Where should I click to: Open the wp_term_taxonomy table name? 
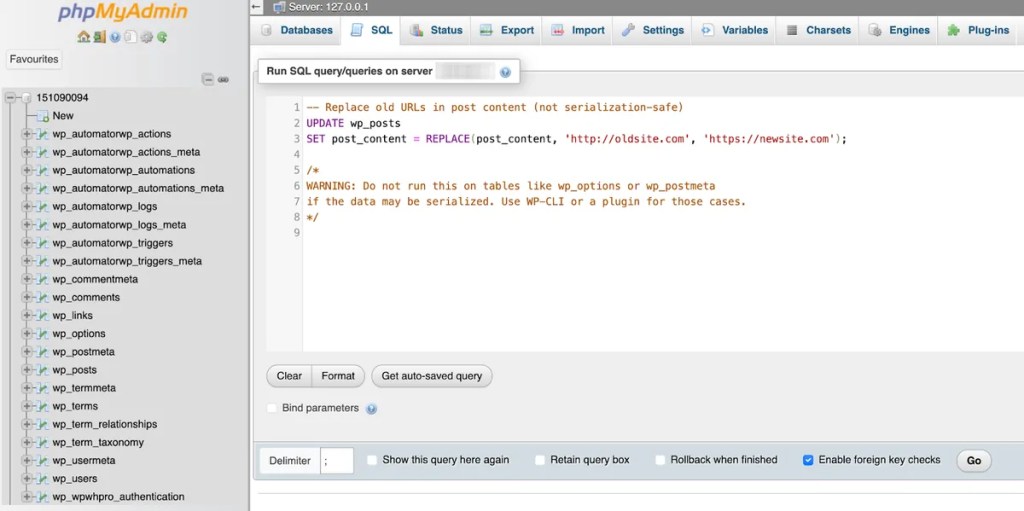(98, 442)
